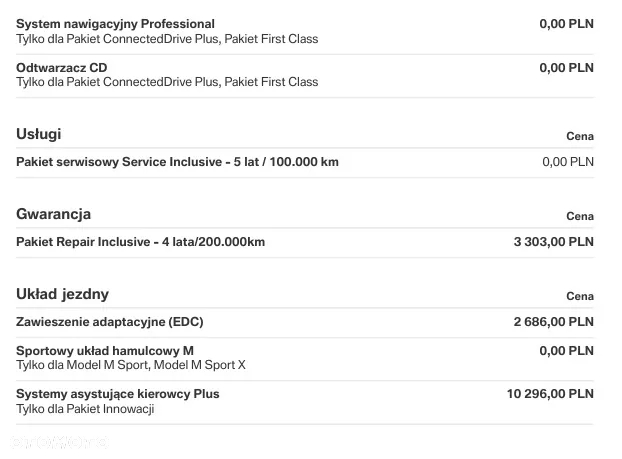Click the Service Inclusive 0,00 PLN price

(x=568, y=162)
